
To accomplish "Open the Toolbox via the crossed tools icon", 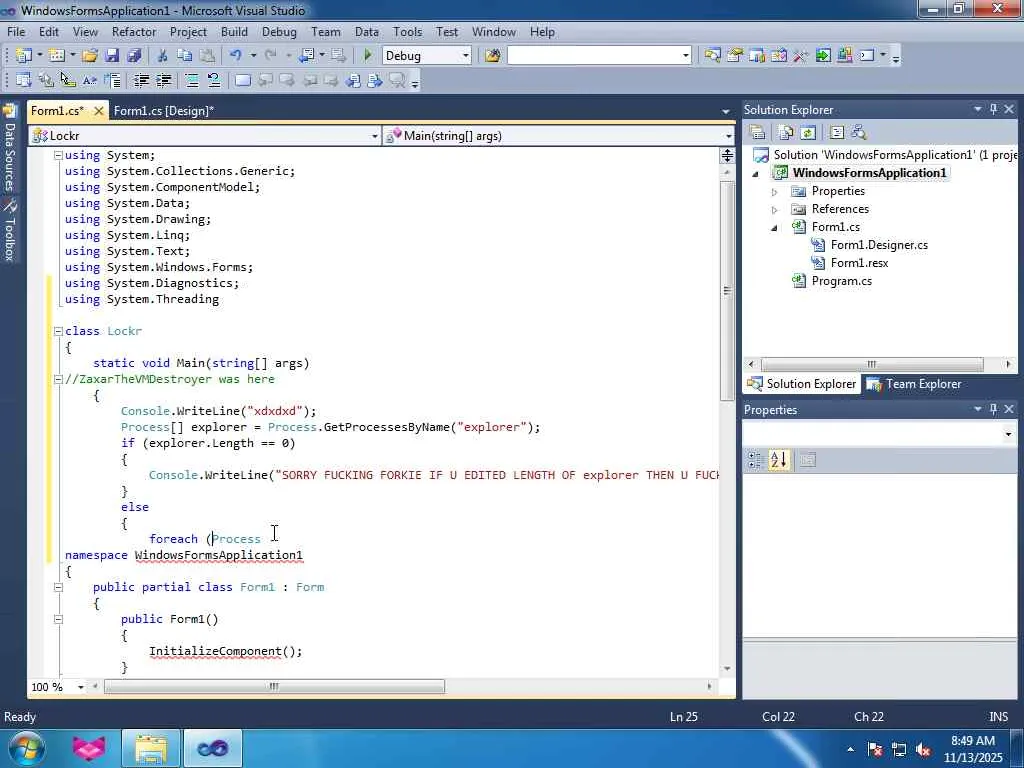I will click(x=801, y=56).
